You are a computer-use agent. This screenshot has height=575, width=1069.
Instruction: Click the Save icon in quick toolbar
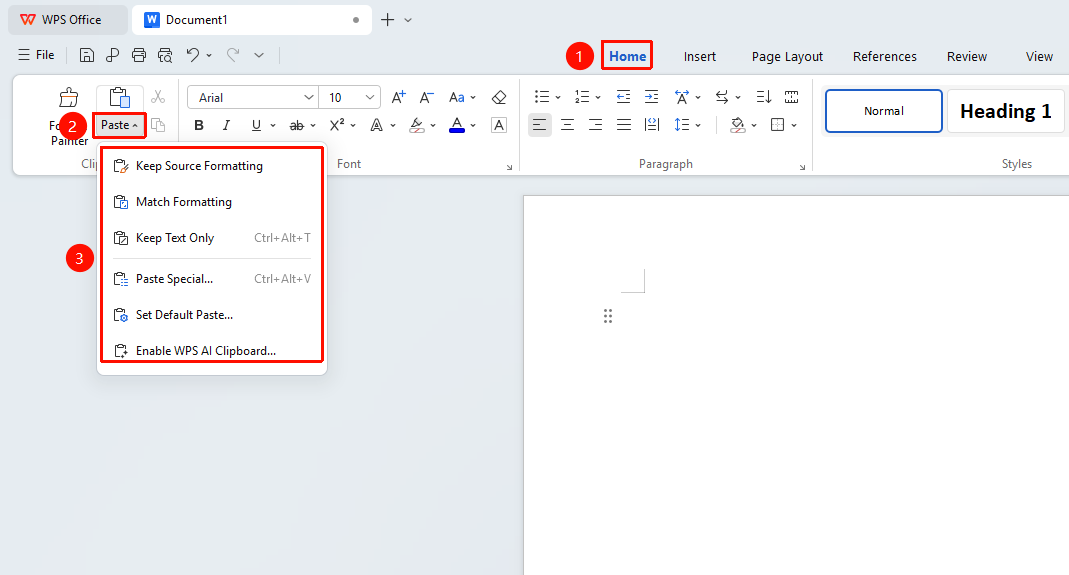pyautogui.click(x=87, y=55)
